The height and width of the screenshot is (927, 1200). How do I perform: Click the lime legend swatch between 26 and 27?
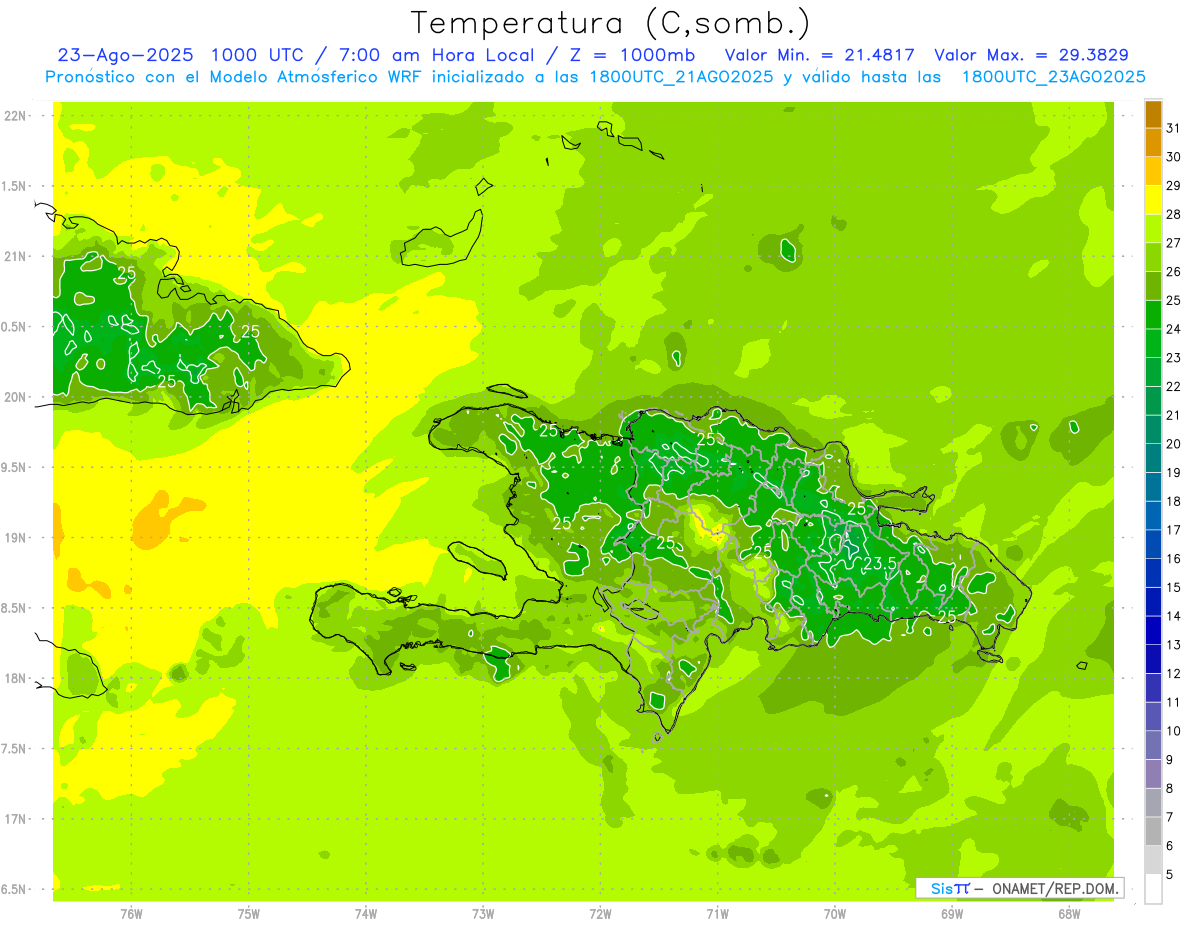coord(1153,258)
